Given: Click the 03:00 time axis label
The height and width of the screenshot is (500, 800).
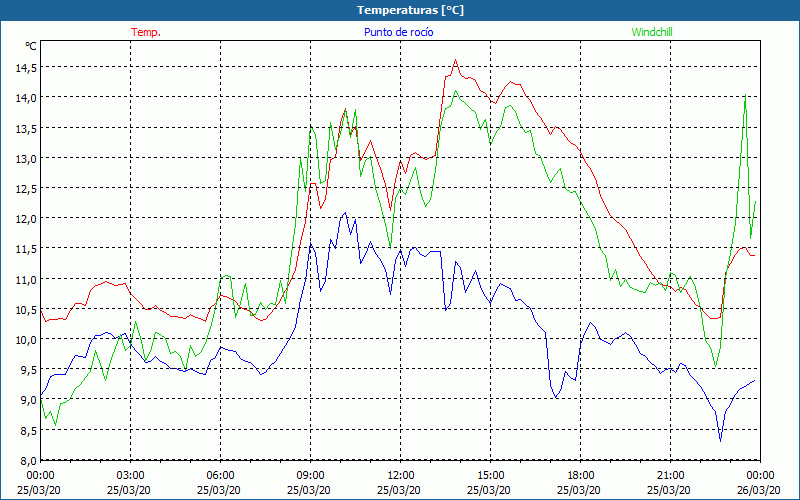Looking at the screenshot, I should pyautogui.click(x=131, y=476).
